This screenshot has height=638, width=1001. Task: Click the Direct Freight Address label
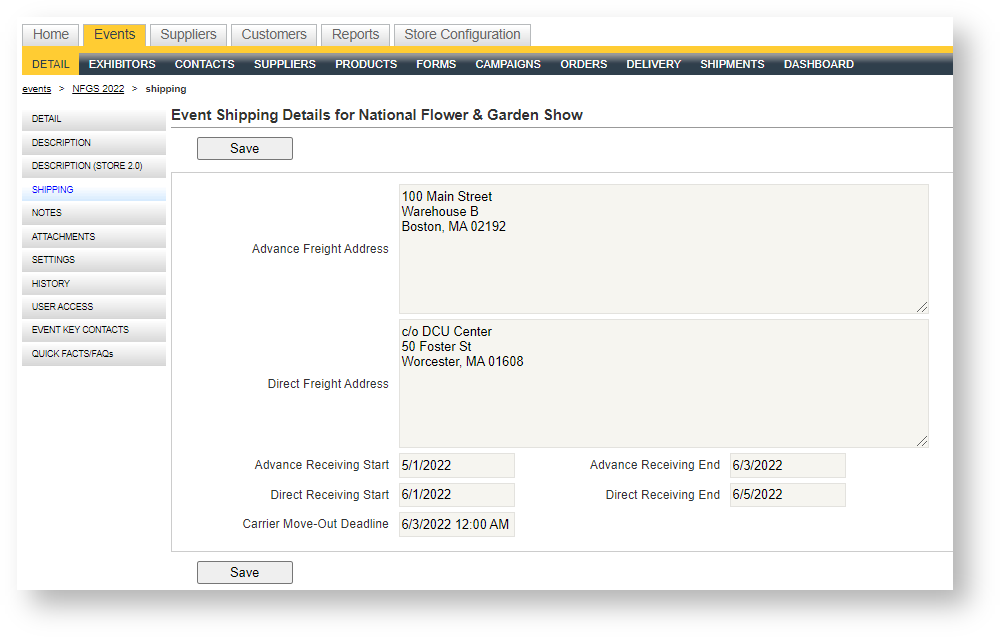pos(328,384)
